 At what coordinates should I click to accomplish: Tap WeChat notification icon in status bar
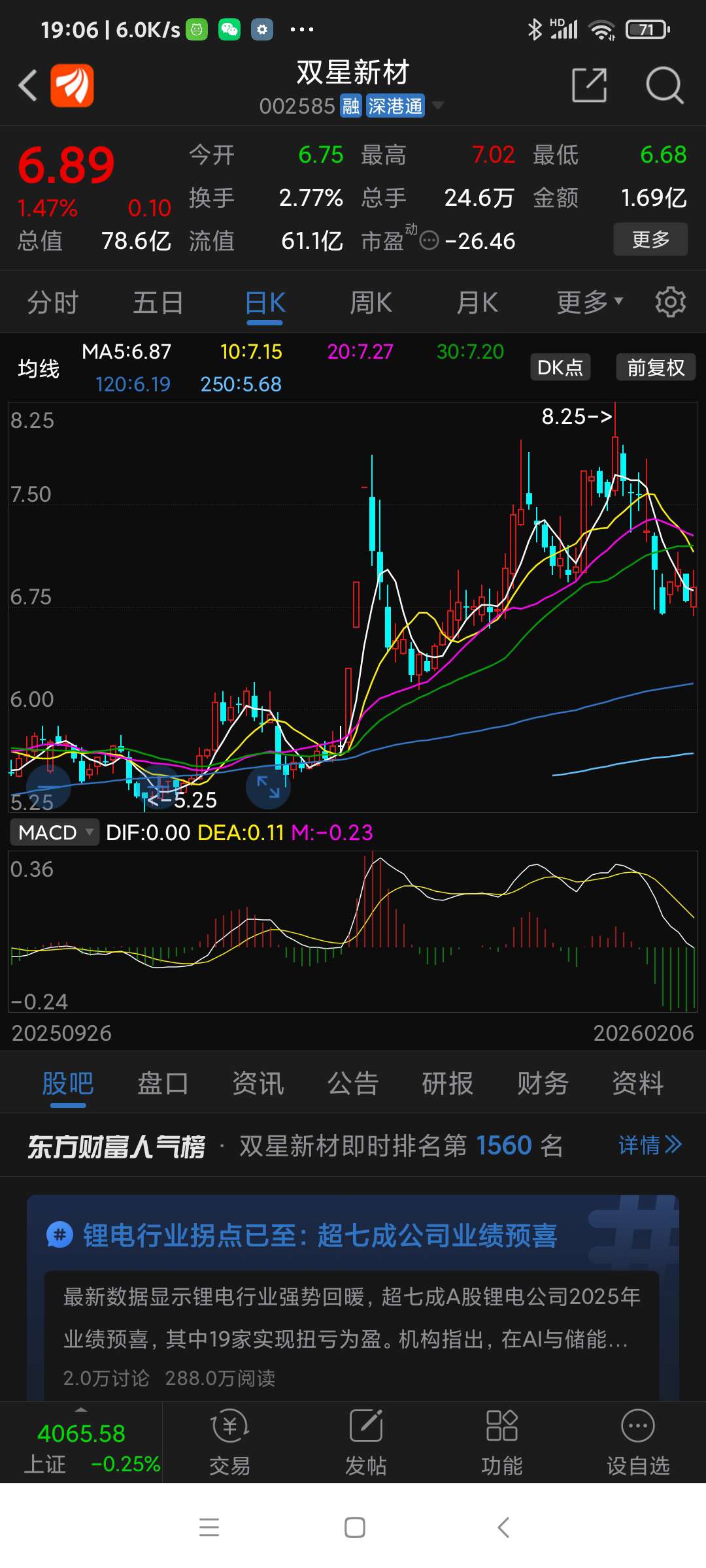(229, 29)
